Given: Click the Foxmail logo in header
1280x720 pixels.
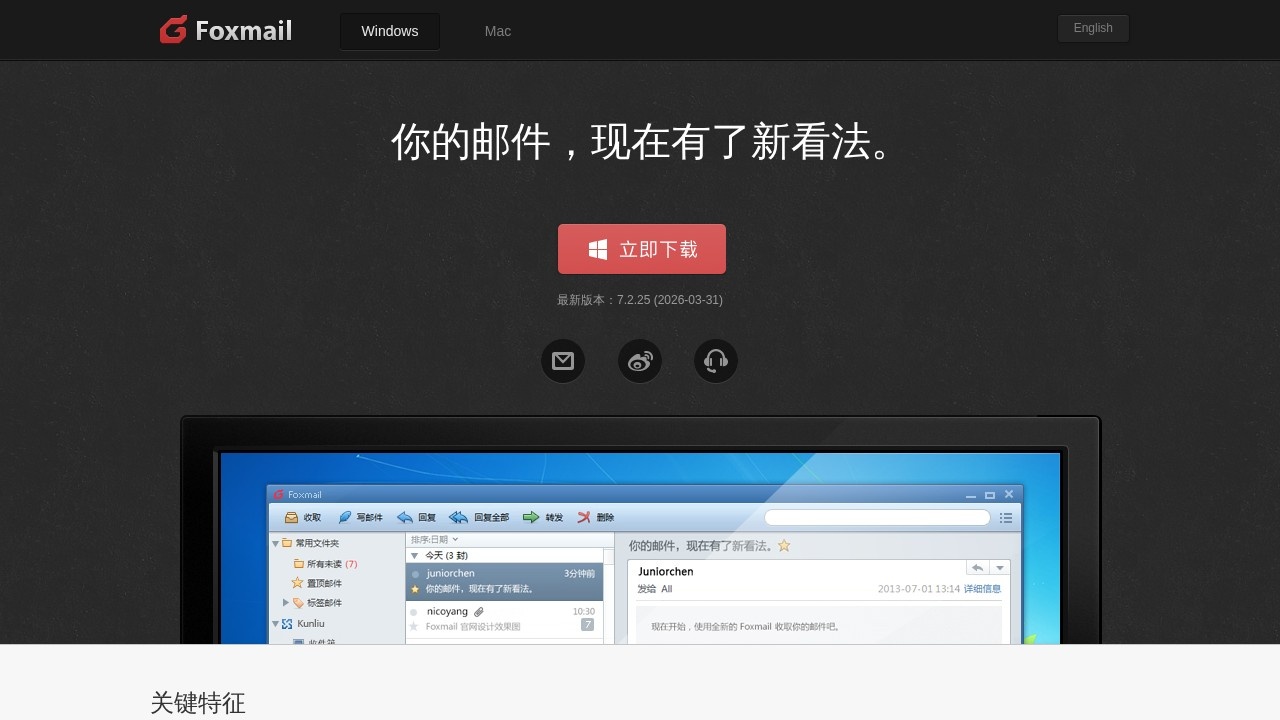Looking at the screenshot, I should 226,30.
